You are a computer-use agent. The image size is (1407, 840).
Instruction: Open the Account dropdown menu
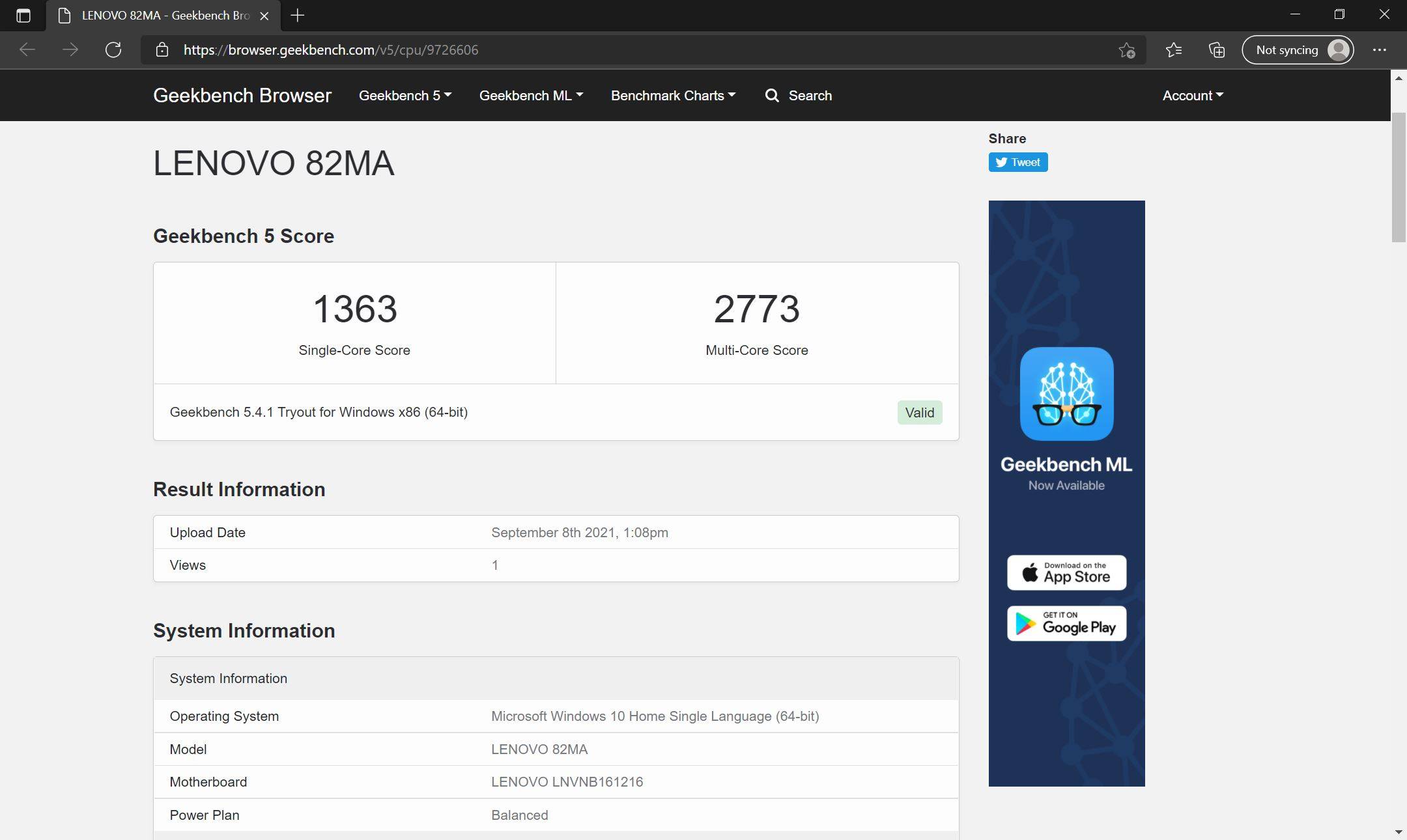(x=1193, y=96)
